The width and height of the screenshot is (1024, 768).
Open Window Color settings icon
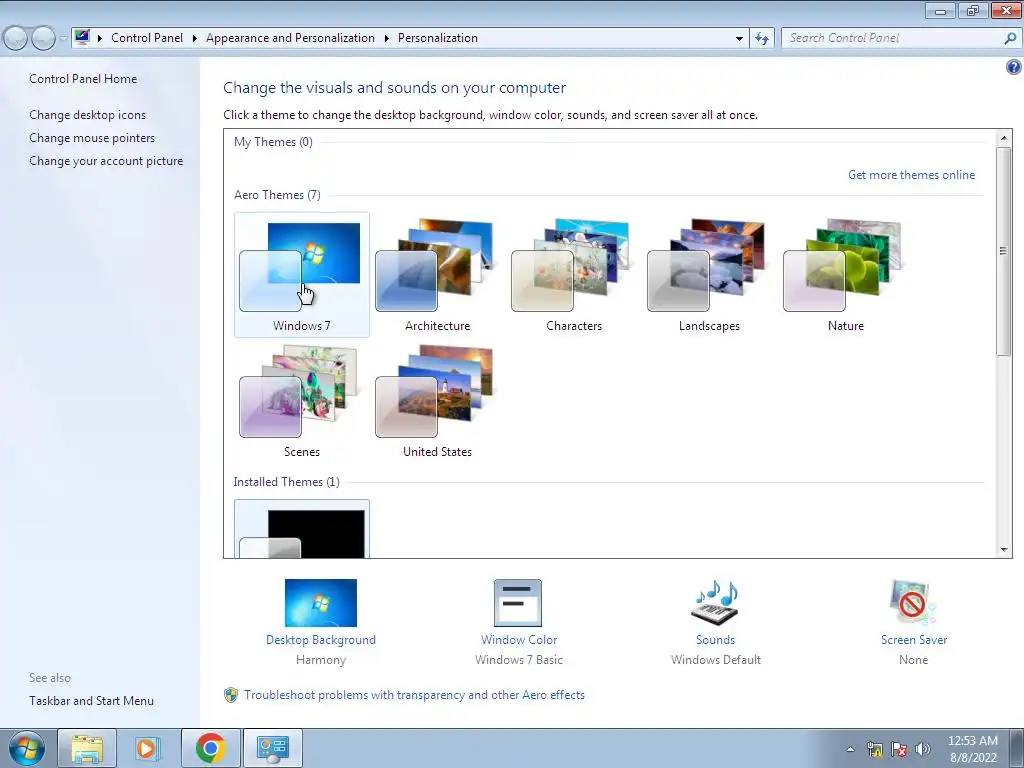click(518, 603)
